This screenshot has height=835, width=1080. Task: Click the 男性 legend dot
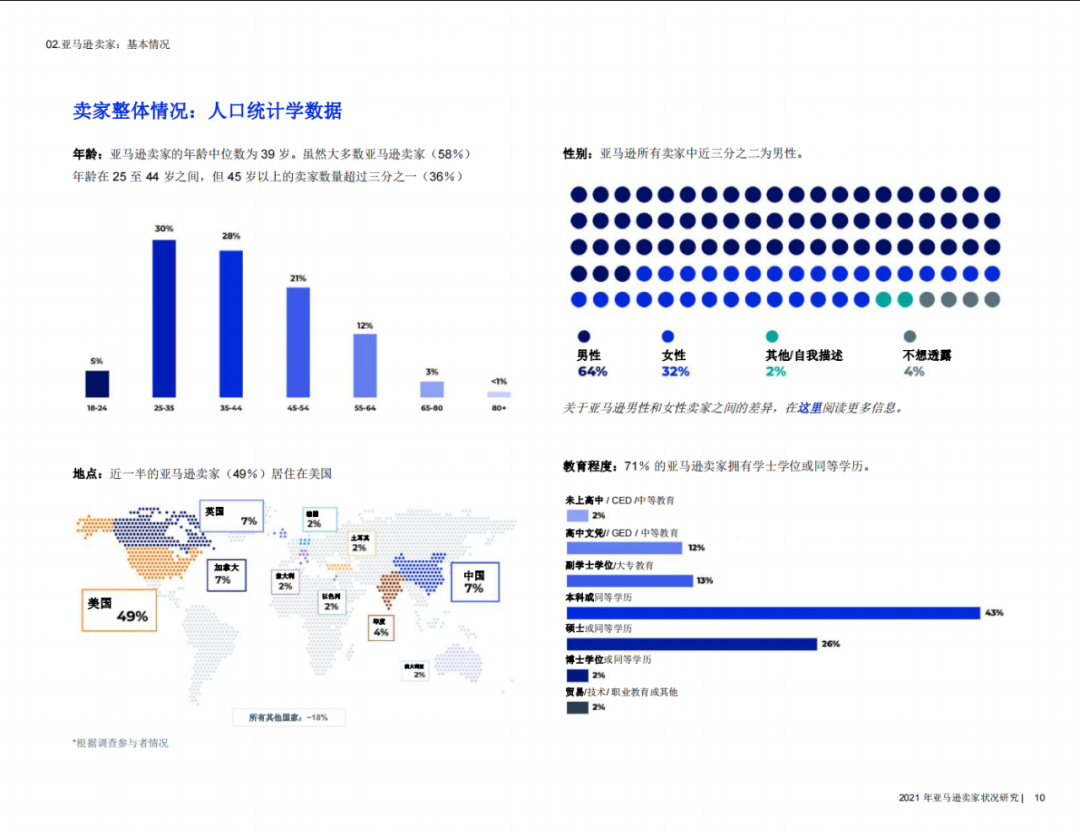pos(584,337)
